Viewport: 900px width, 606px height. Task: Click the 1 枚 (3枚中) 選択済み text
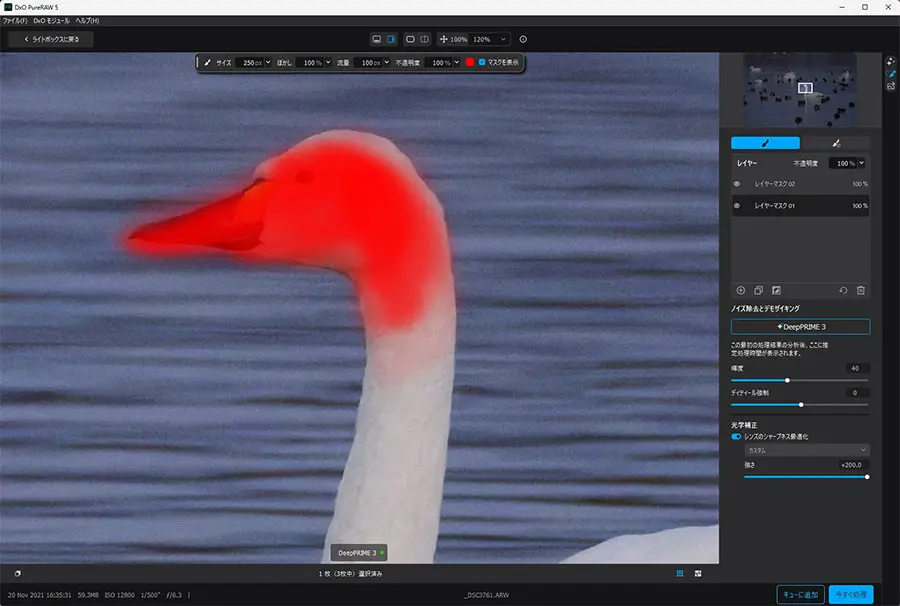350,573
